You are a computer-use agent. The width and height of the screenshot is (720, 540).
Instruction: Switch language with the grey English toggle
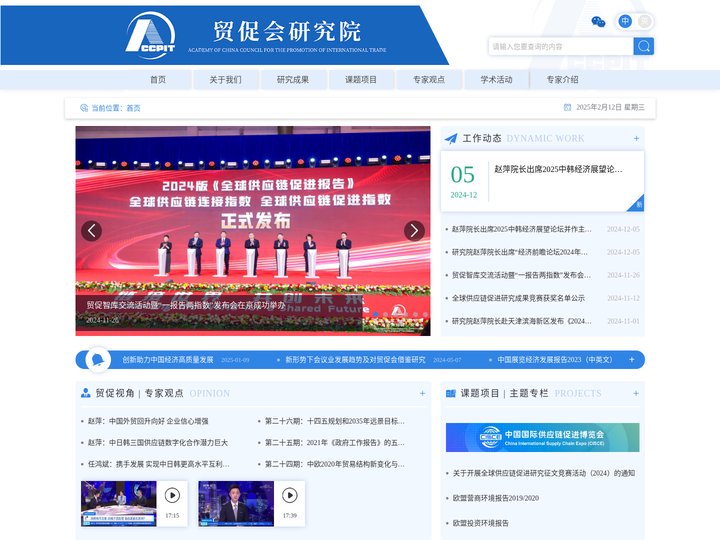pos(645,21)
